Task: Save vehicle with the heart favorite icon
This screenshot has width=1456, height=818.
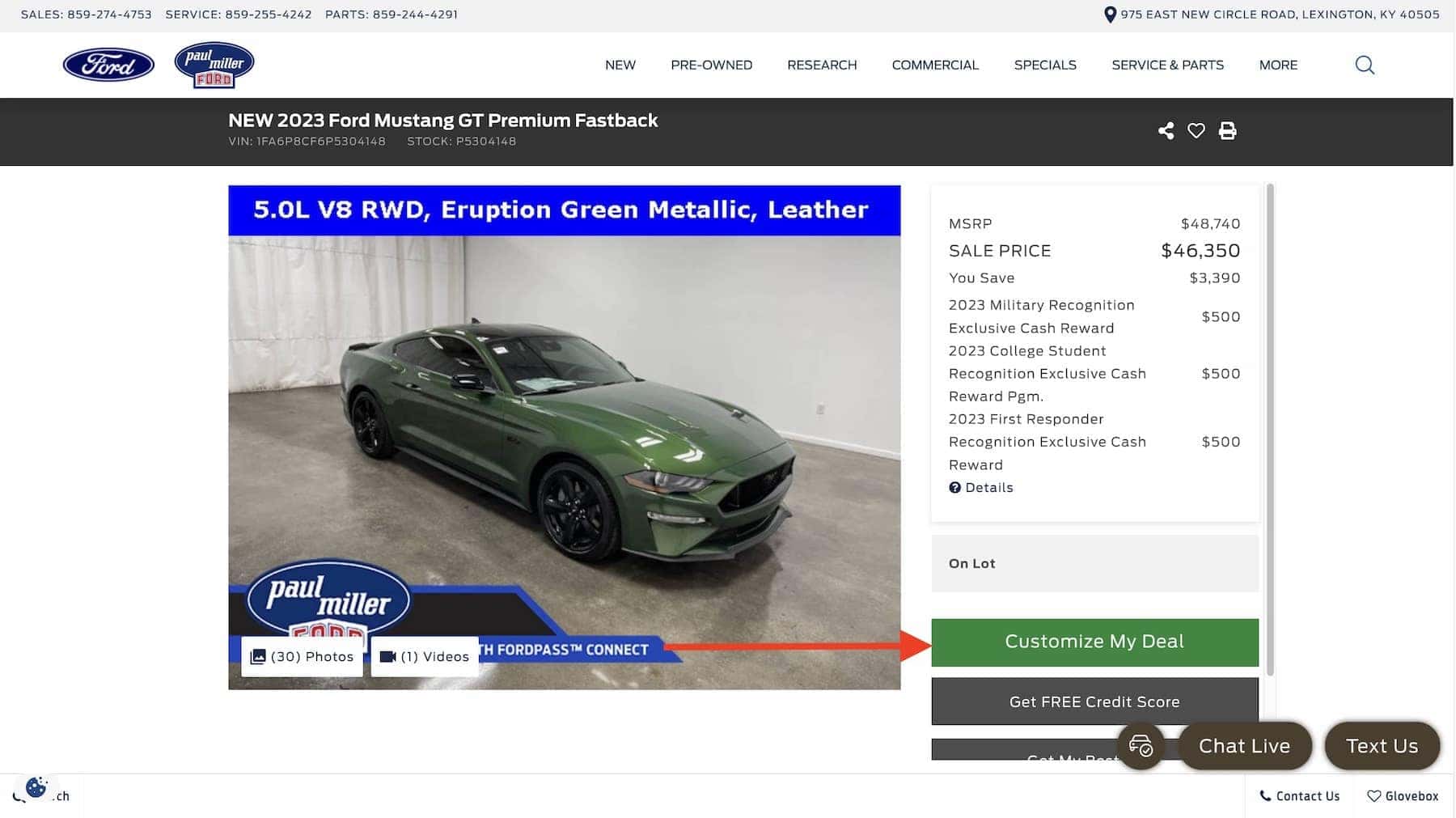Action: click(1196, 131)
